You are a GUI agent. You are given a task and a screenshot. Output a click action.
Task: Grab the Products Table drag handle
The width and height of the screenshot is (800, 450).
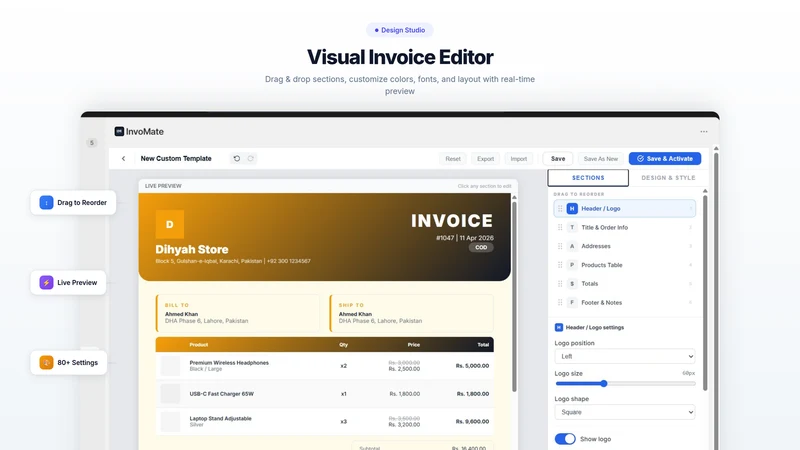(x=560, y=265)
